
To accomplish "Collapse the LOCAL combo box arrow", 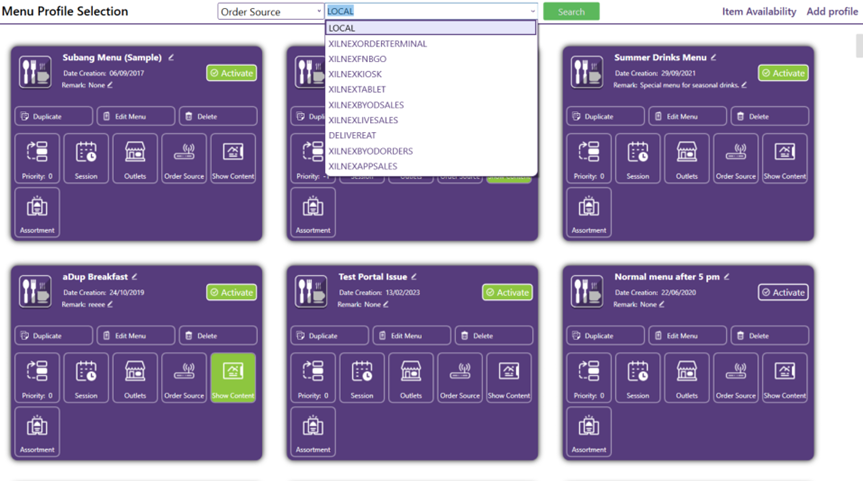I will [532, 12].
